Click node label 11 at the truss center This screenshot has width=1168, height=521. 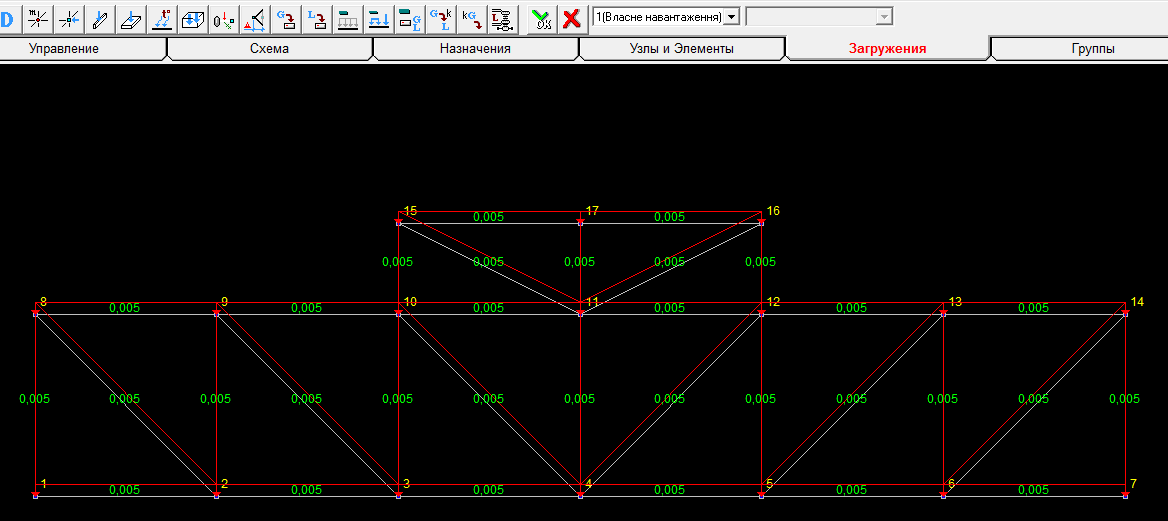pos(592,302)
